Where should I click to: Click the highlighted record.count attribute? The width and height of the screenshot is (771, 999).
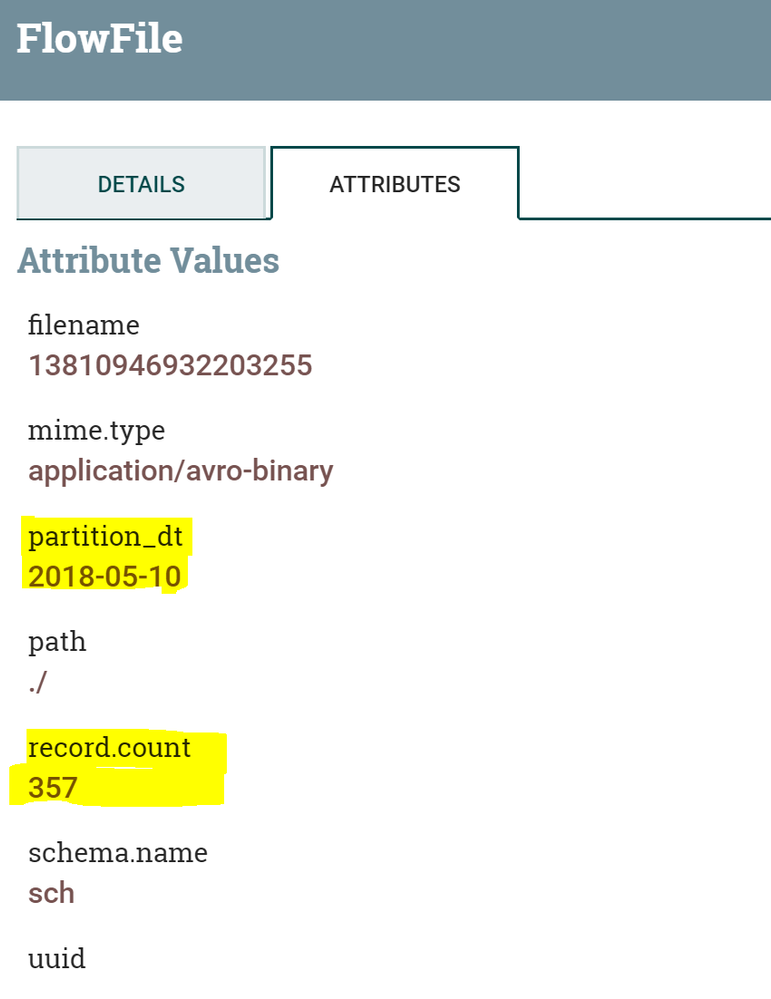coord(111,747)
